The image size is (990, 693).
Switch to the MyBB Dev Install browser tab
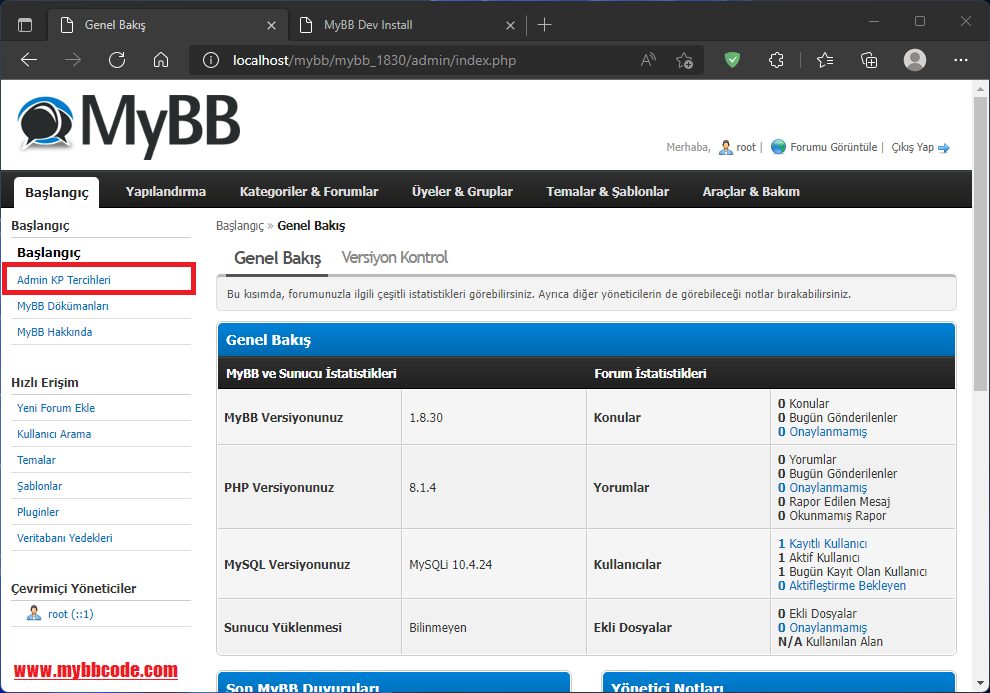[408, 25]
